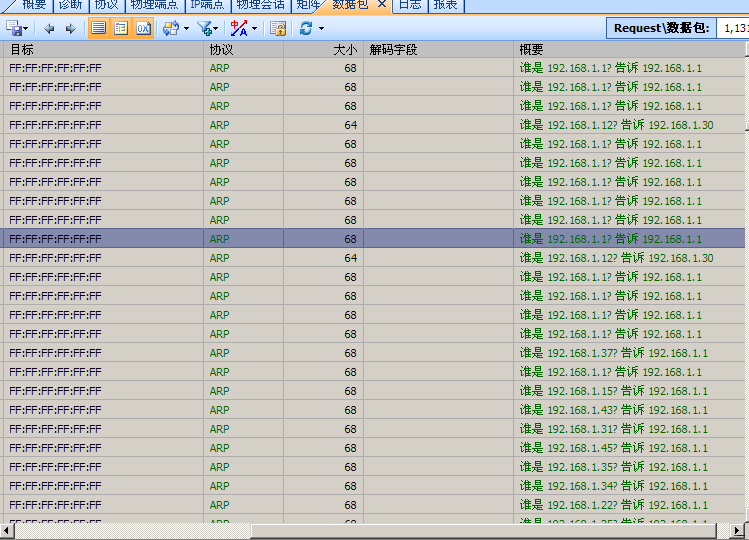Switch to the 日志 tab
749x540 pixels.
pos(410,5)
